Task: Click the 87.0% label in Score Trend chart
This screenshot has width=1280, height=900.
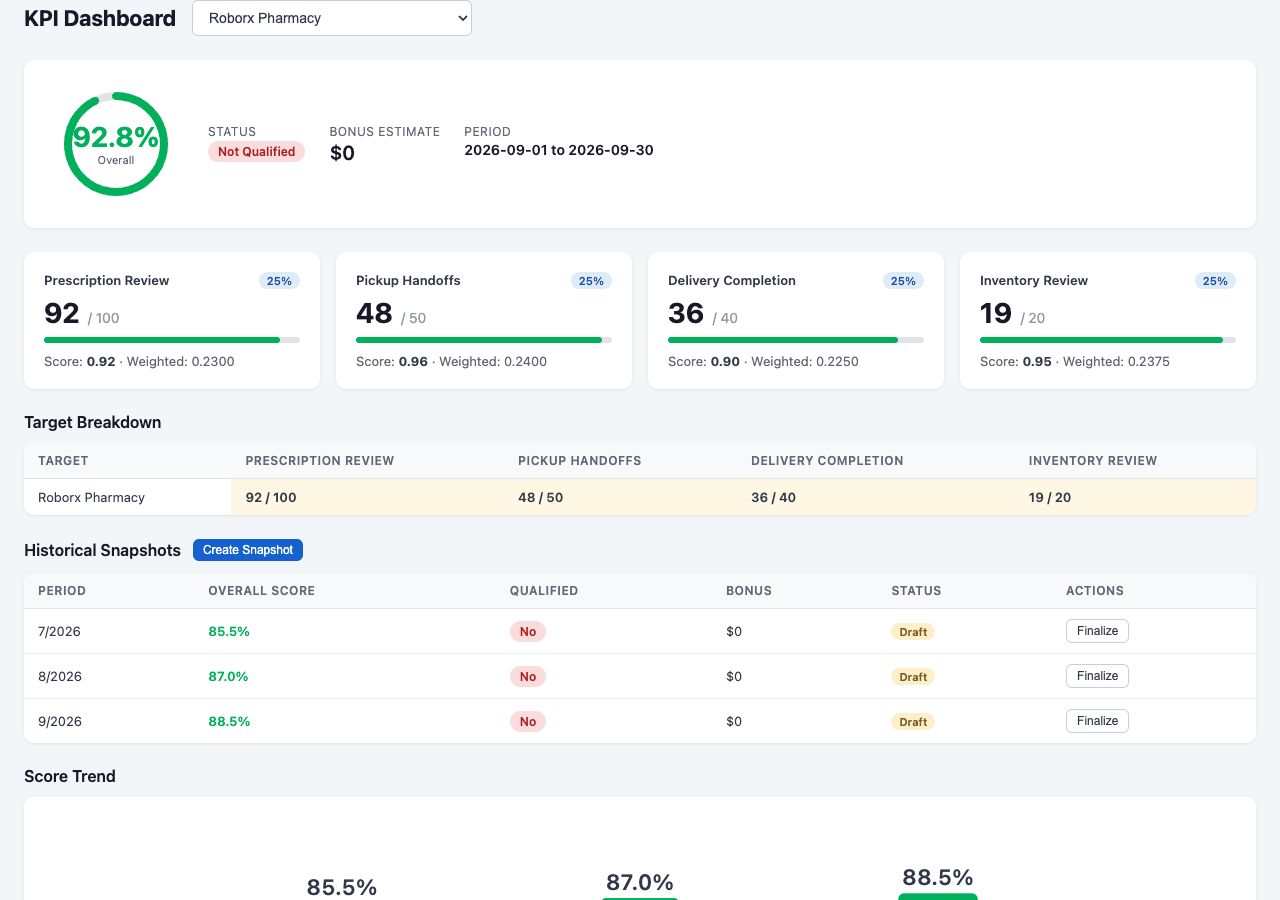Action: (640, 882)
